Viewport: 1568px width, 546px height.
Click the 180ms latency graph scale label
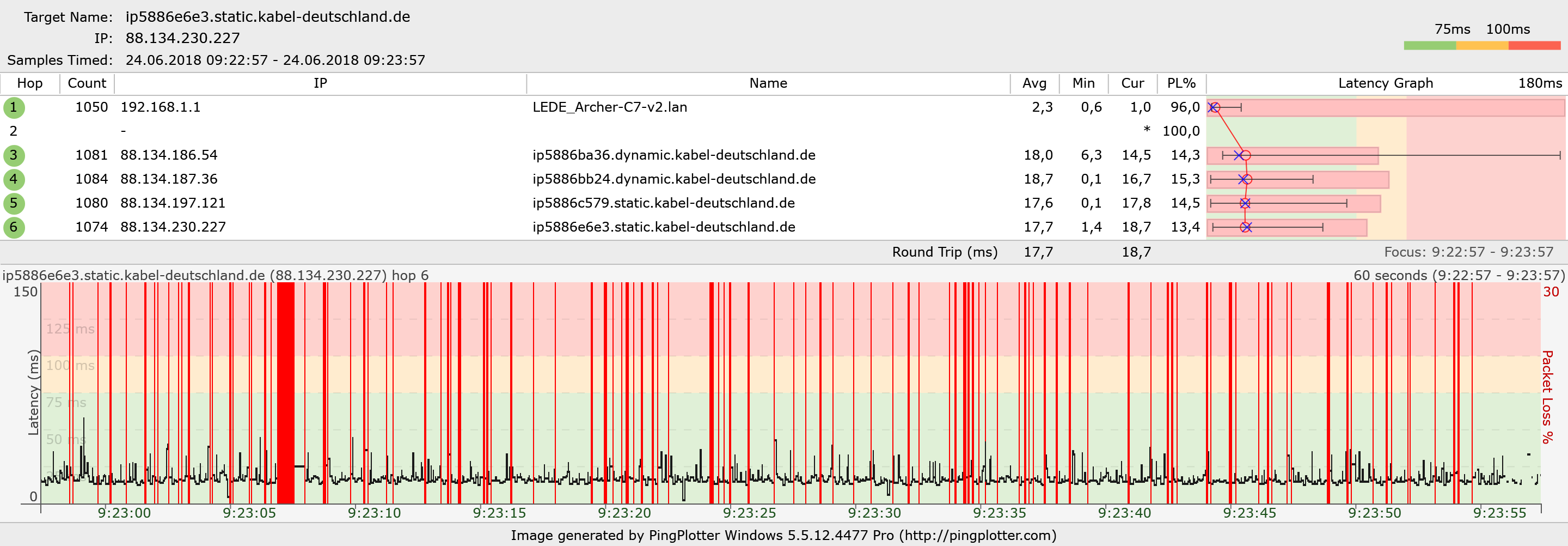(x=1539, y=83)
